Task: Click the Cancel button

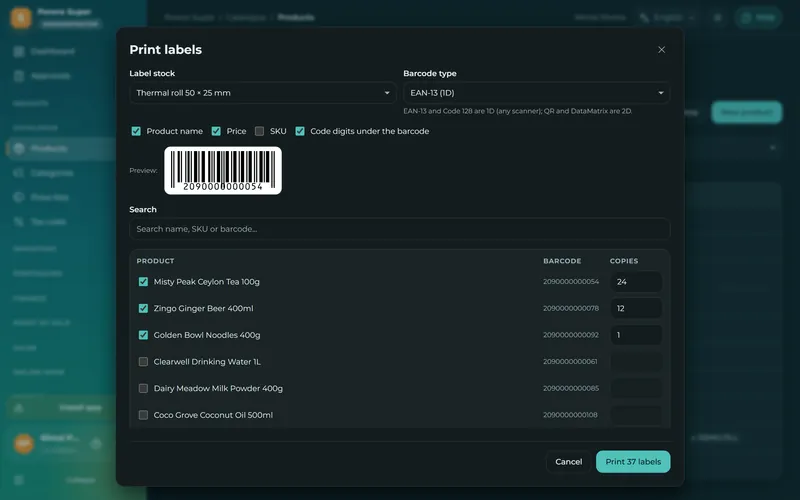Action: coord(568,462)
